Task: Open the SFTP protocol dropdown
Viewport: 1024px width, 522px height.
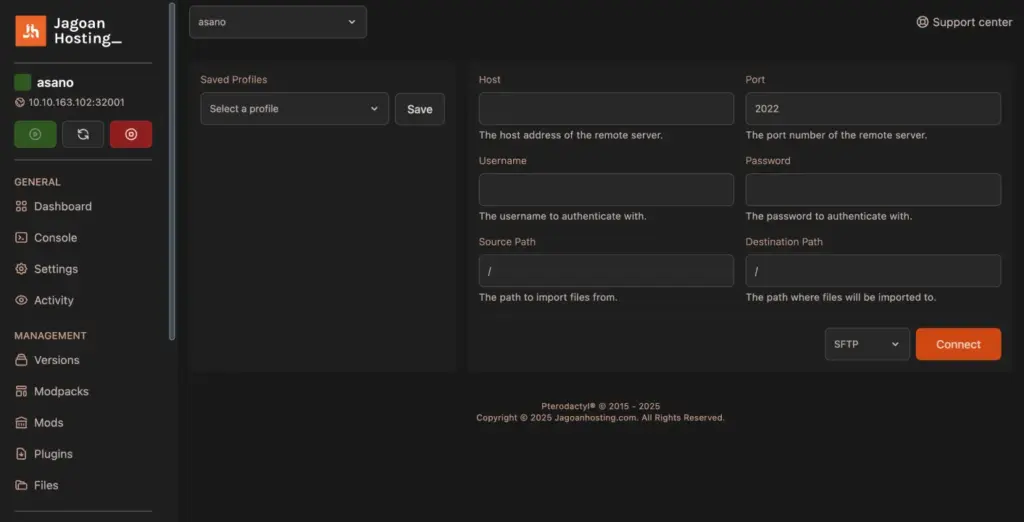Action: pyautogui.click(x=867, y=344)
